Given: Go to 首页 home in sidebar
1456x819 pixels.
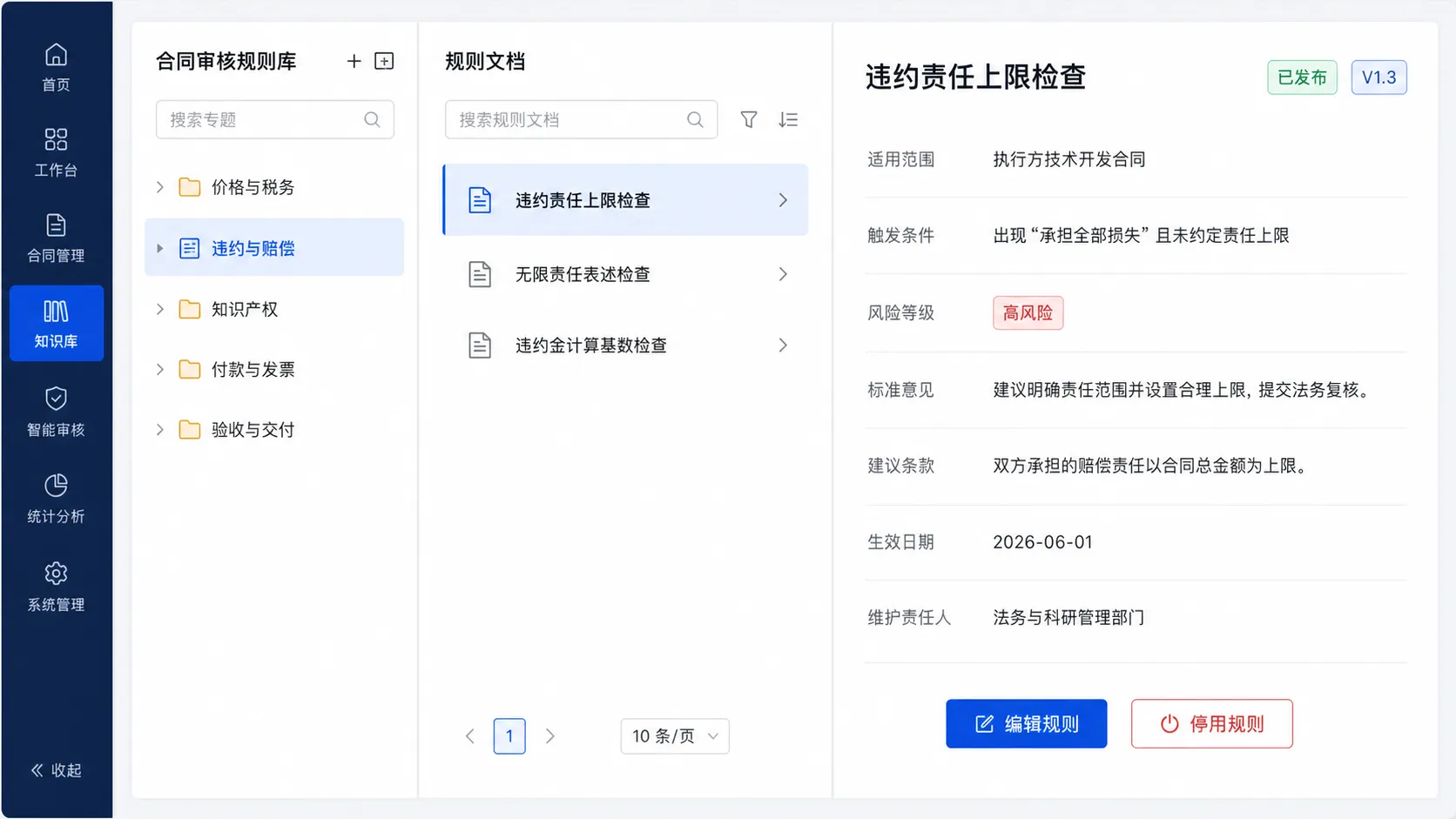Looking at the screenshot, I should (x=56, y=67).
